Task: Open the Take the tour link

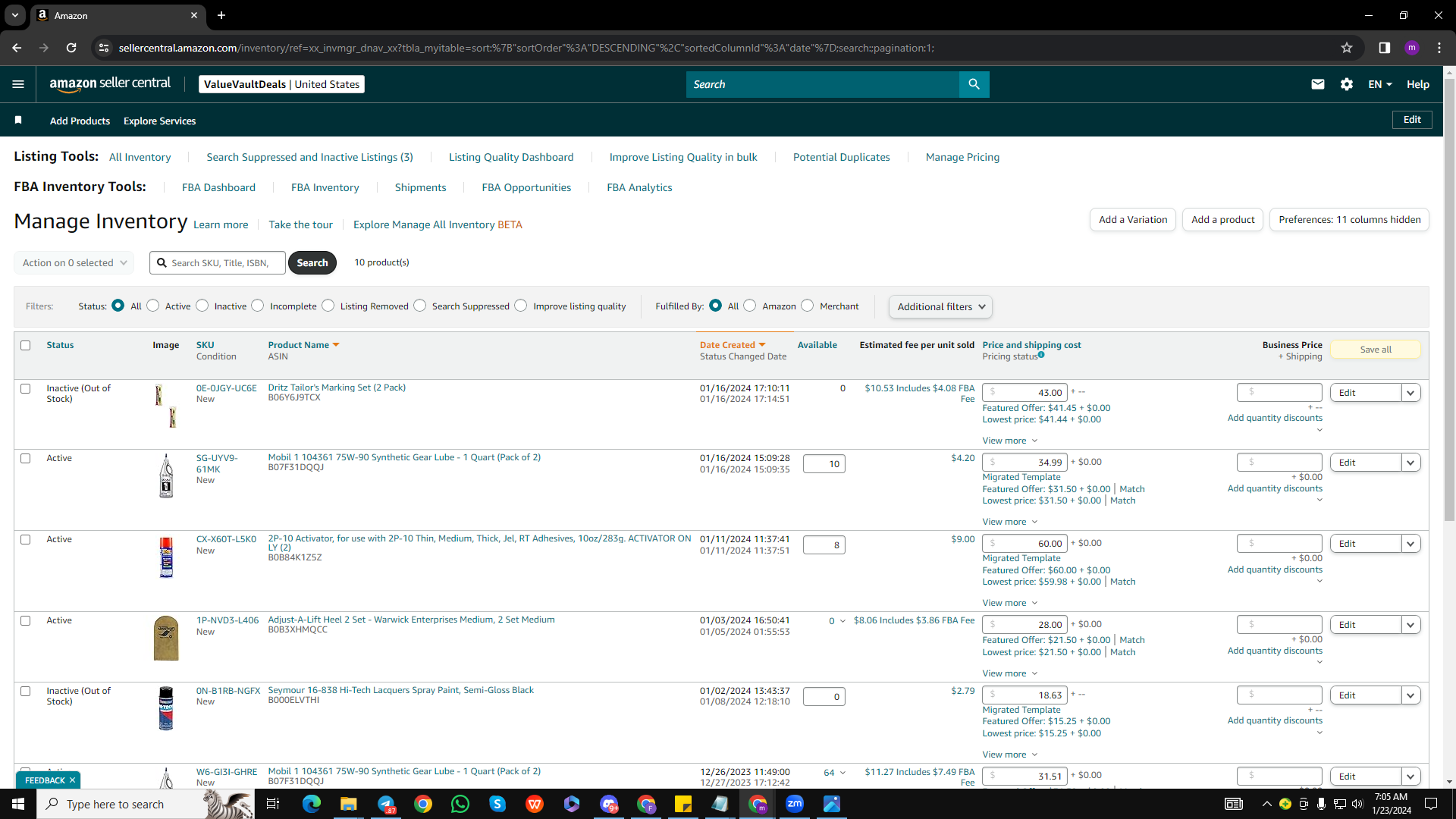Action: pos(300,224)
